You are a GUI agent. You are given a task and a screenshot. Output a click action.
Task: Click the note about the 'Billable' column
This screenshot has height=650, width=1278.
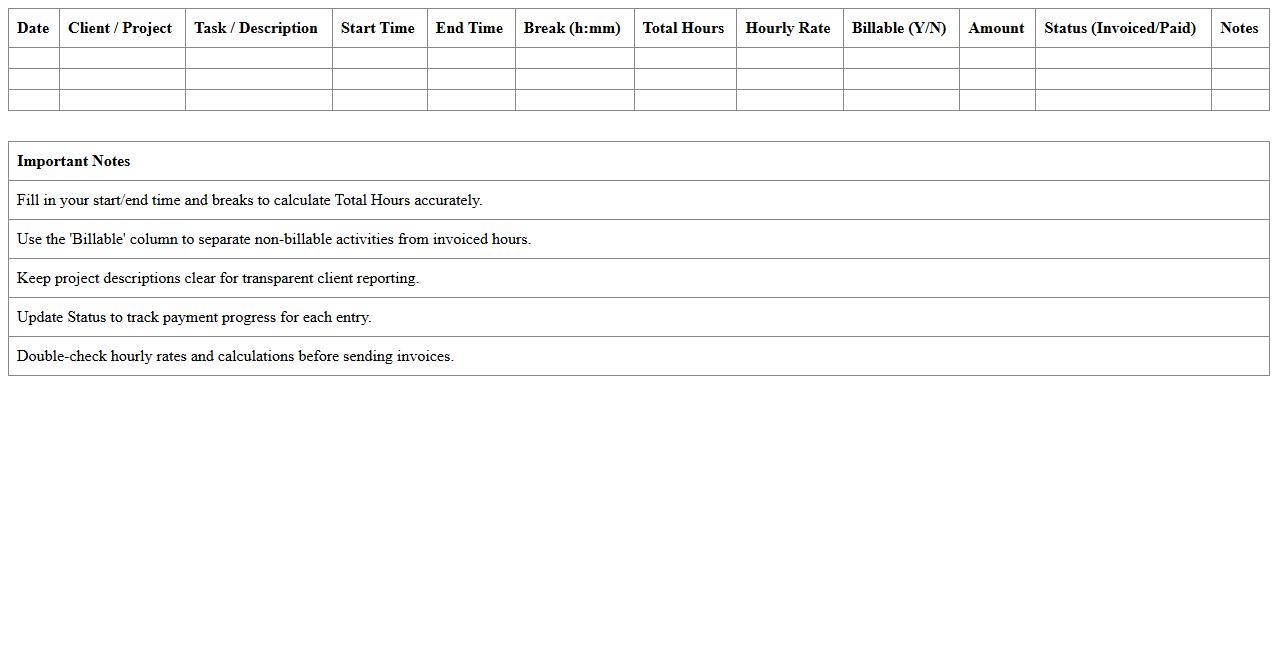tap(274, 239)
